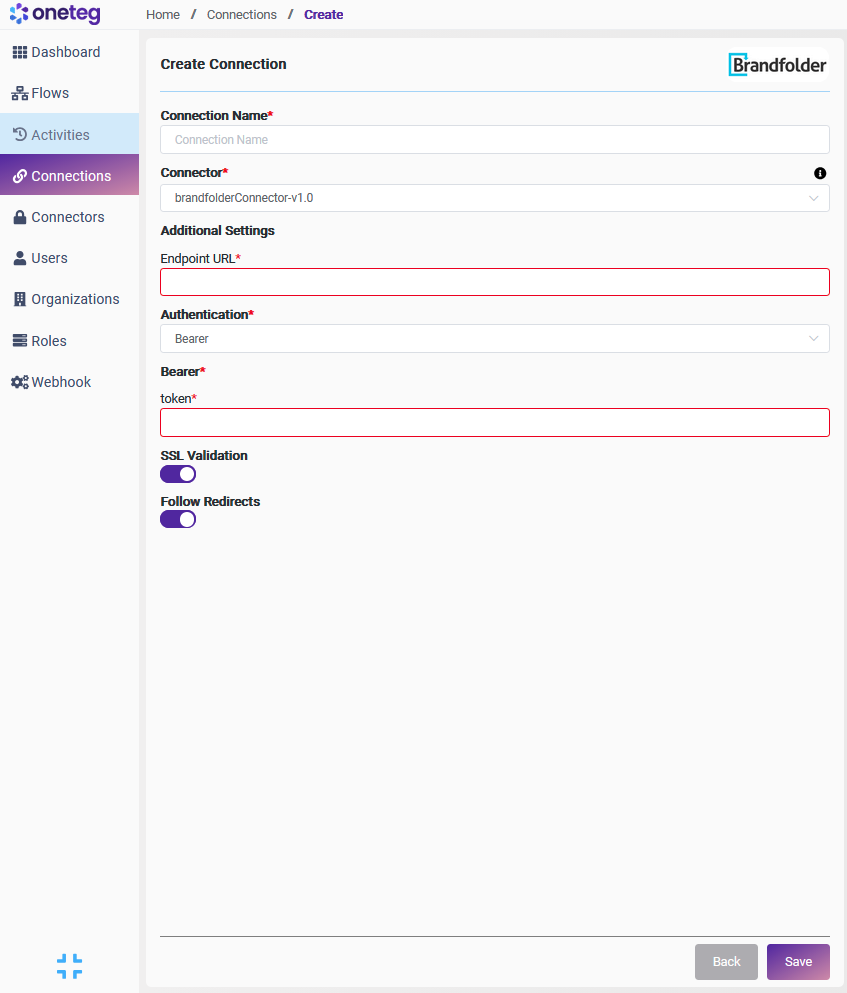Viewport: 847px width, 993px height.
Task: Click into the Endpoint URL field
Action: pyautogui.click(x=494, y=282)
